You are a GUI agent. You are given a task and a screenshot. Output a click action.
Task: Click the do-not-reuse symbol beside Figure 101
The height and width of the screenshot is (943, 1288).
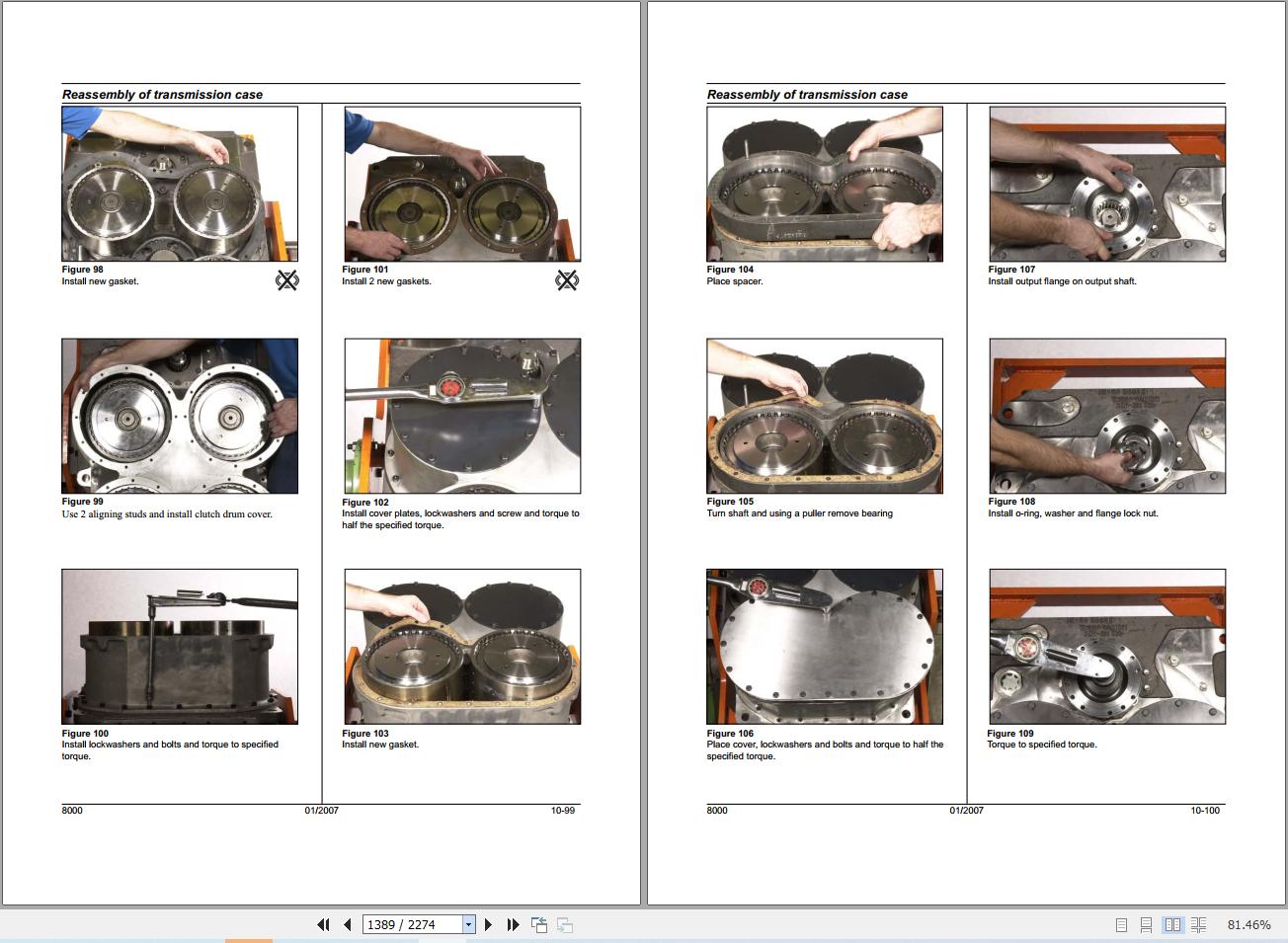[x=567, y=280]
